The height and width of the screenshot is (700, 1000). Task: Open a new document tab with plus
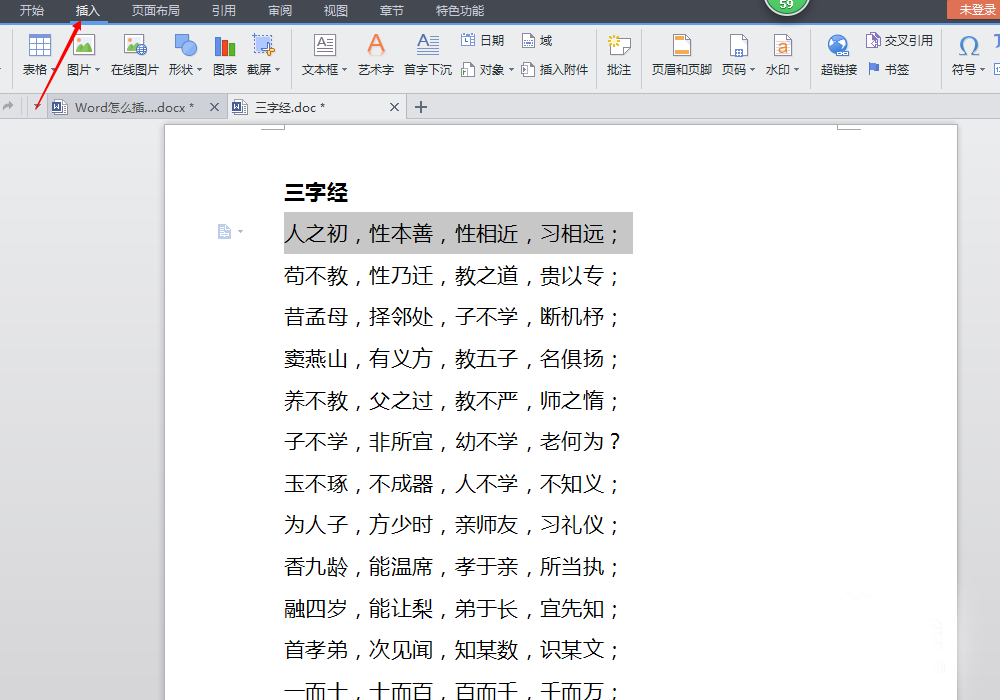click(421, 107)
